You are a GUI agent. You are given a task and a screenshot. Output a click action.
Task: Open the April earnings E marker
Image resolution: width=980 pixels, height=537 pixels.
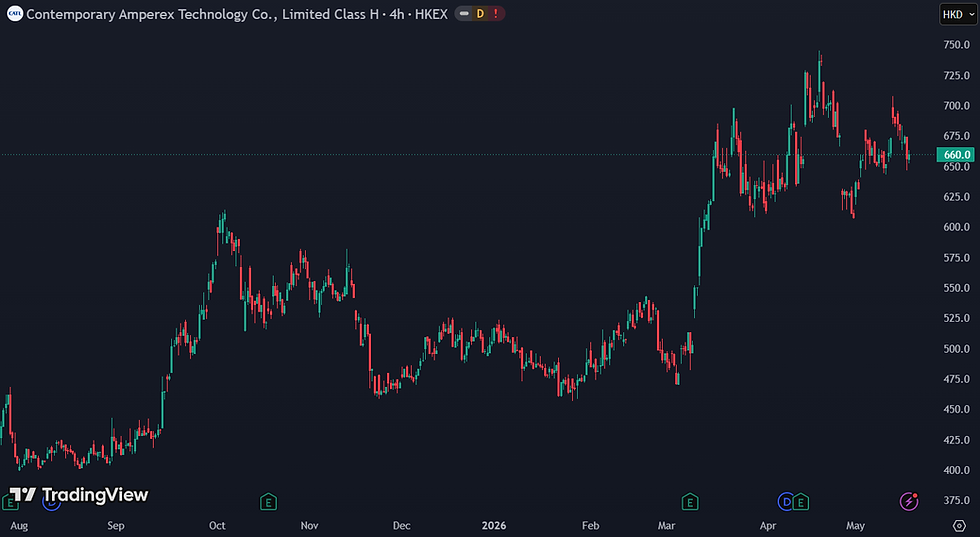click(801, 501)
